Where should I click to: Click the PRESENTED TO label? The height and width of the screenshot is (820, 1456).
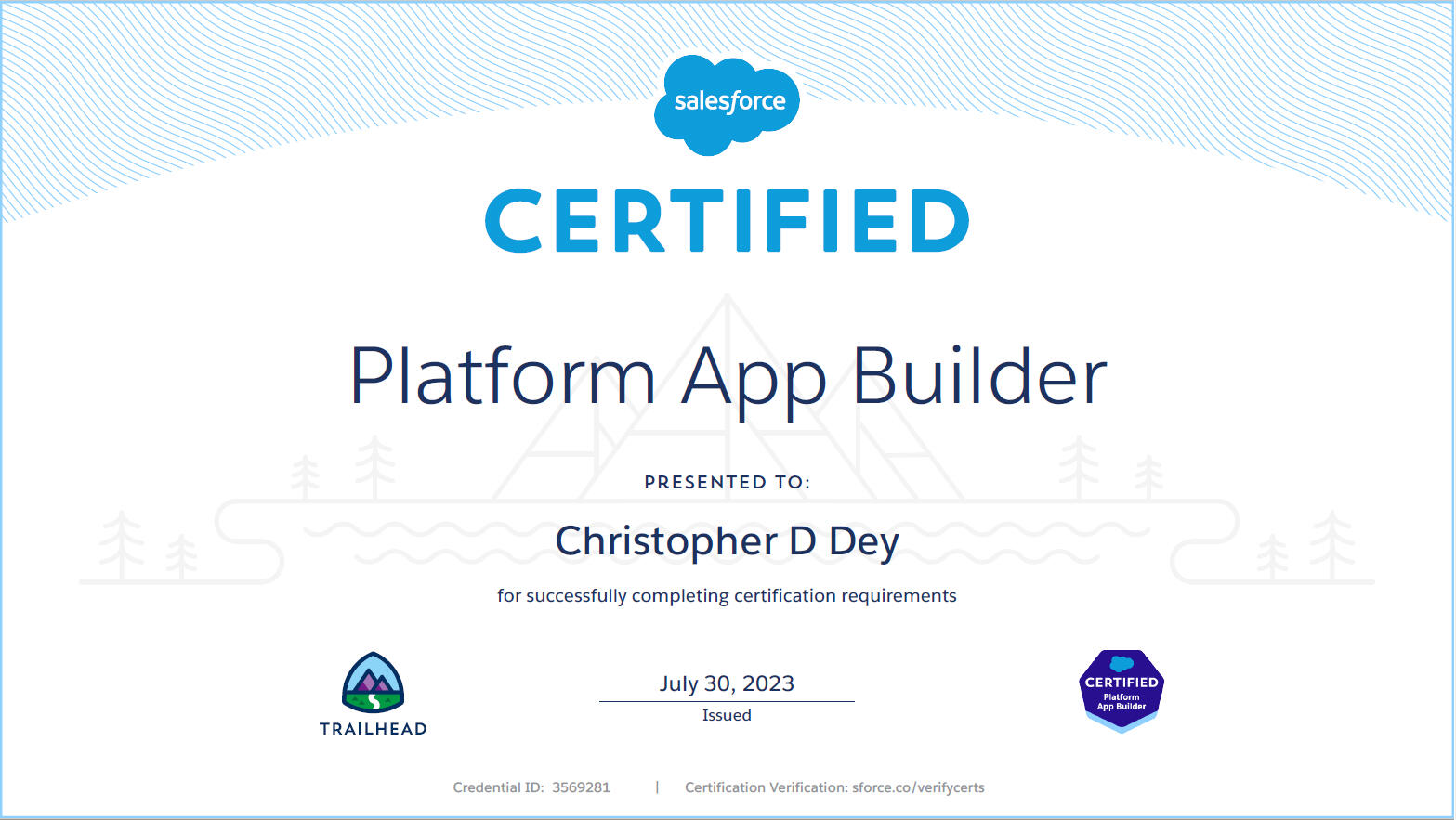pyautogui.click(x=728, y=482)
